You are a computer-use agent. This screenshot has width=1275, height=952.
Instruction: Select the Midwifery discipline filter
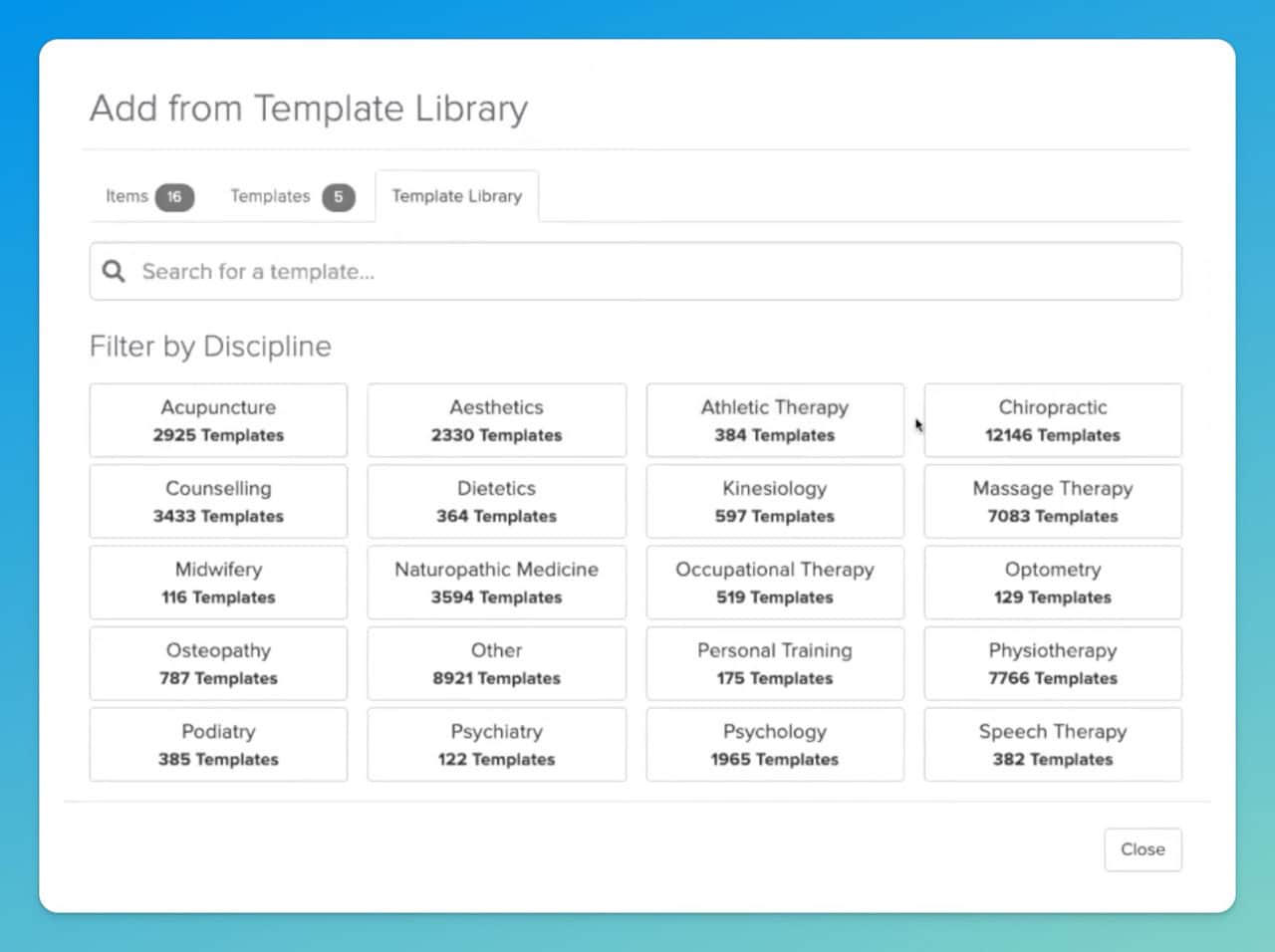pyautogui.click(x=217, y=583)
